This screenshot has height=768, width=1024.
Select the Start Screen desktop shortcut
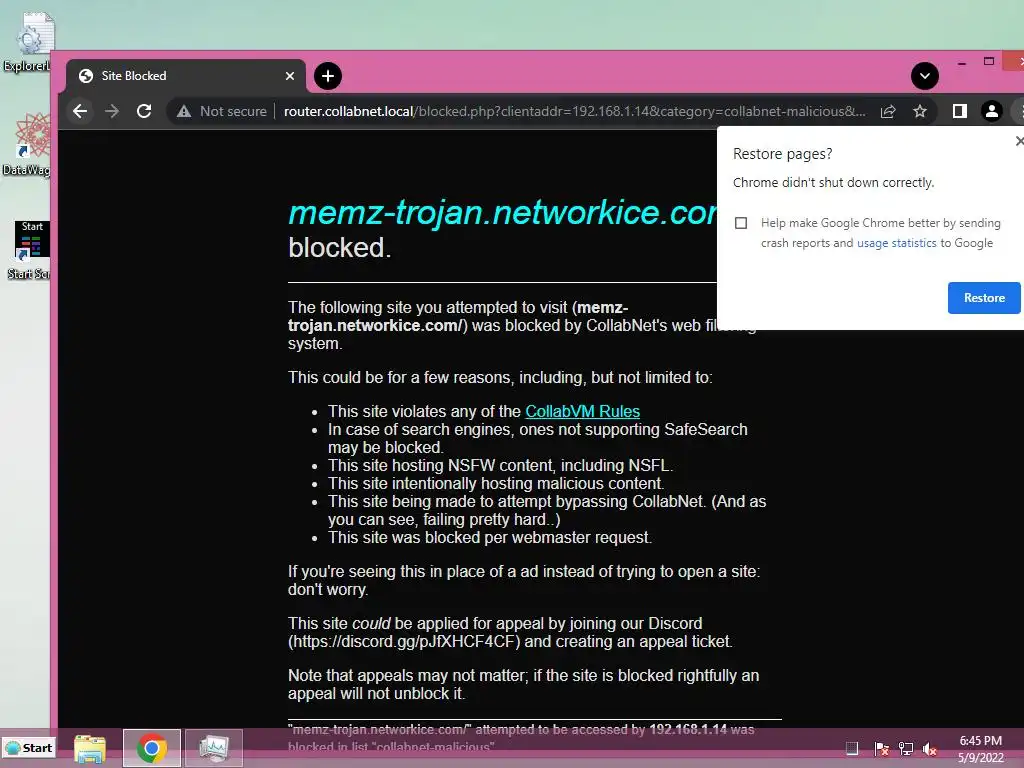(29, 250)
